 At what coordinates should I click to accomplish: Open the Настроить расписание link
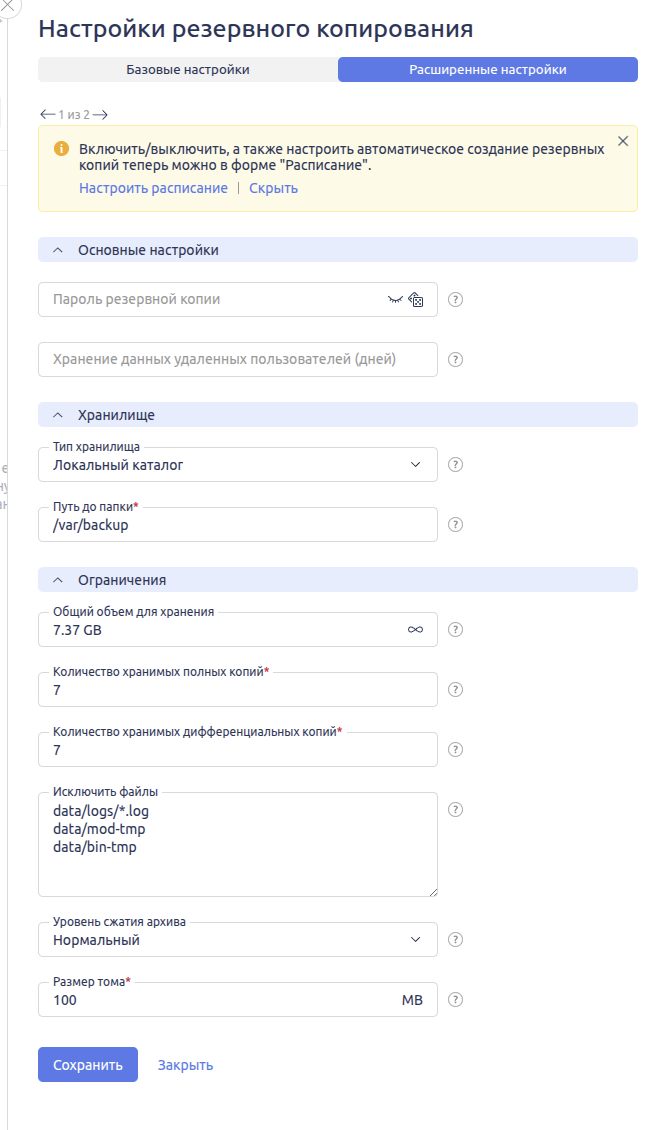(x=153, y=188)
